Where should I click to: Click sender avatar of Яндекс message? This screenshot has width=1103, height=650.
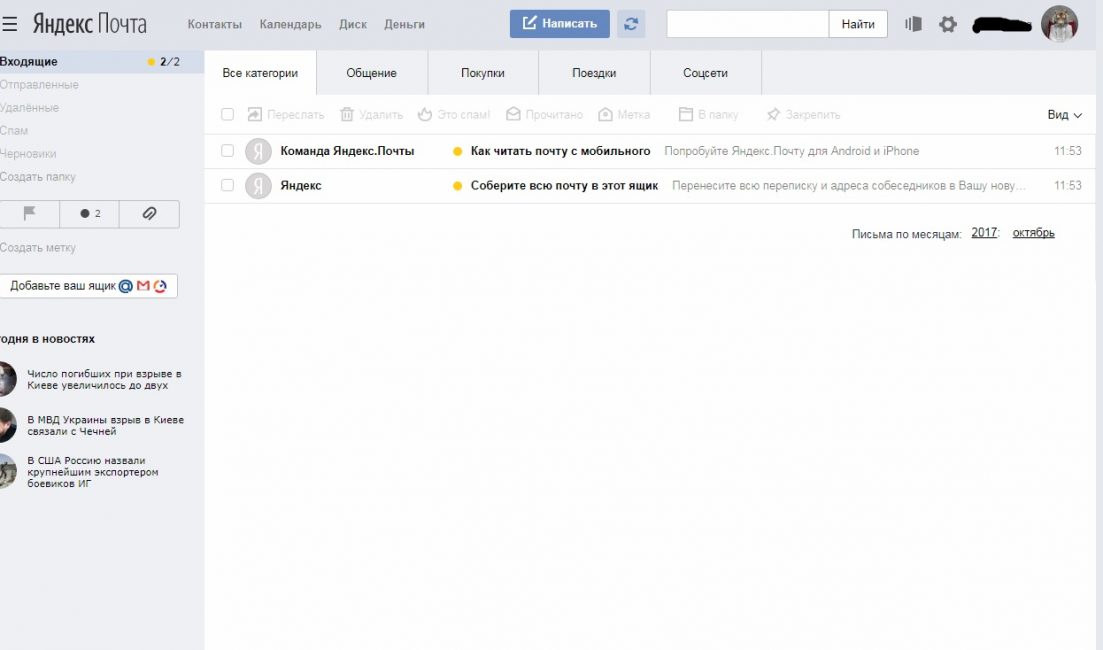tap(258, 186)
